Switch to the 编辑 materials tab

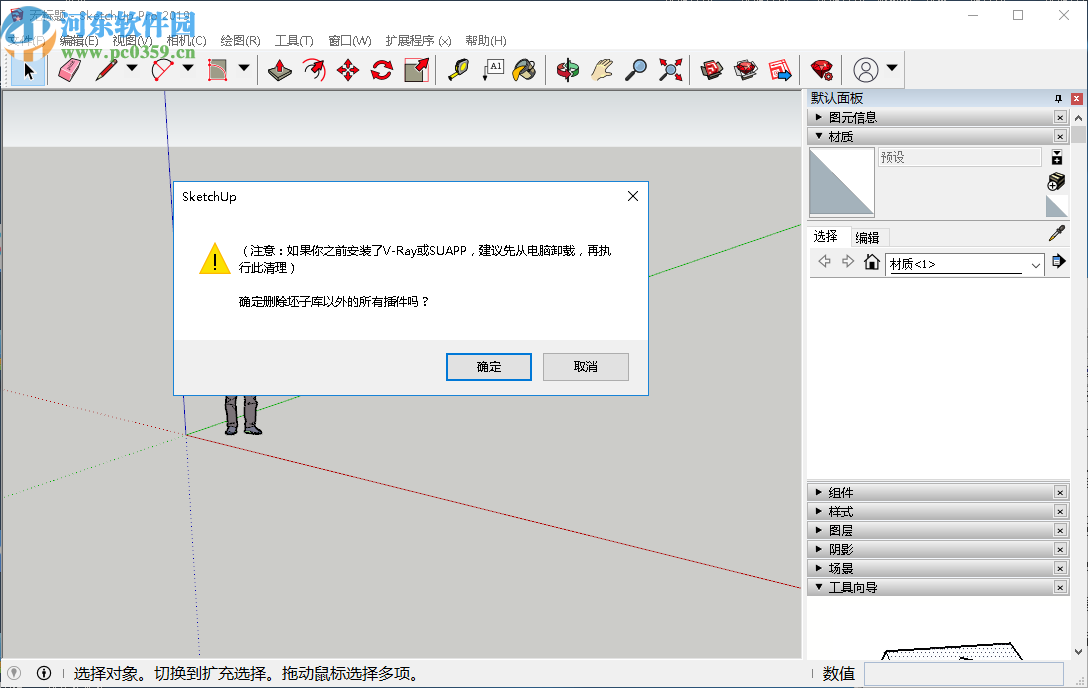[x=867, y=237]
